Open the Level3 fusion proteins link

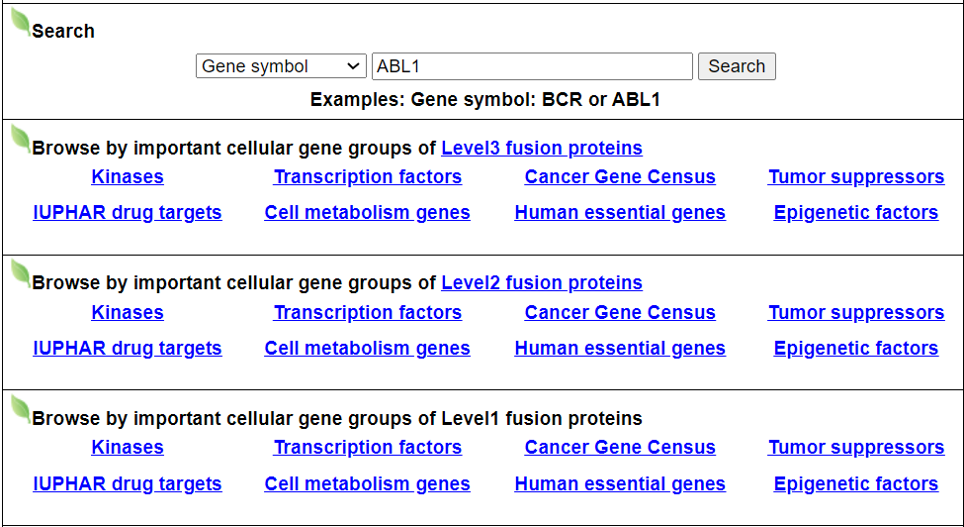coord(541,149)
